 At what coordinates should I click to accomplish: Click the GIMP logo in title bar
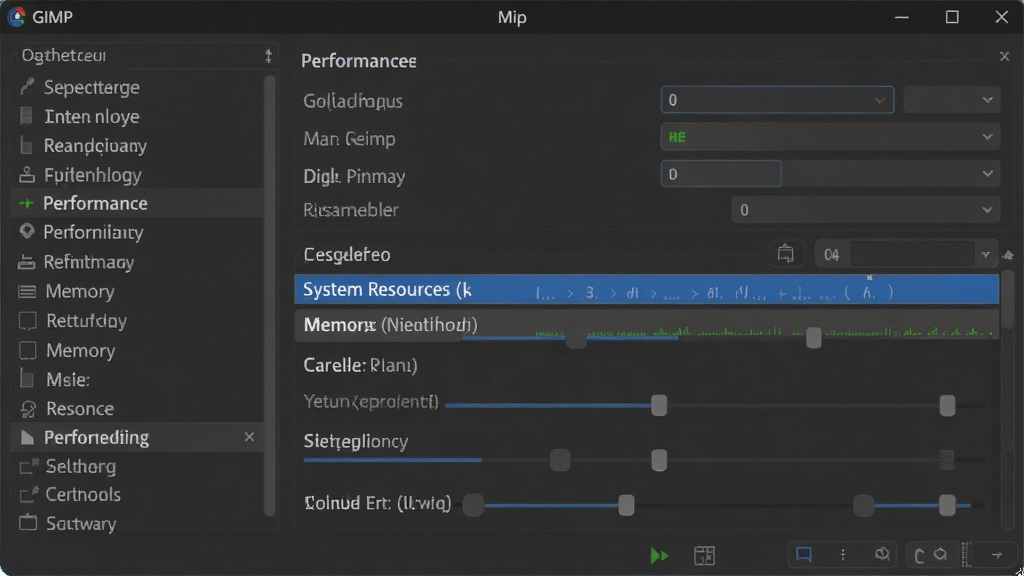click(x=16, y=17)
